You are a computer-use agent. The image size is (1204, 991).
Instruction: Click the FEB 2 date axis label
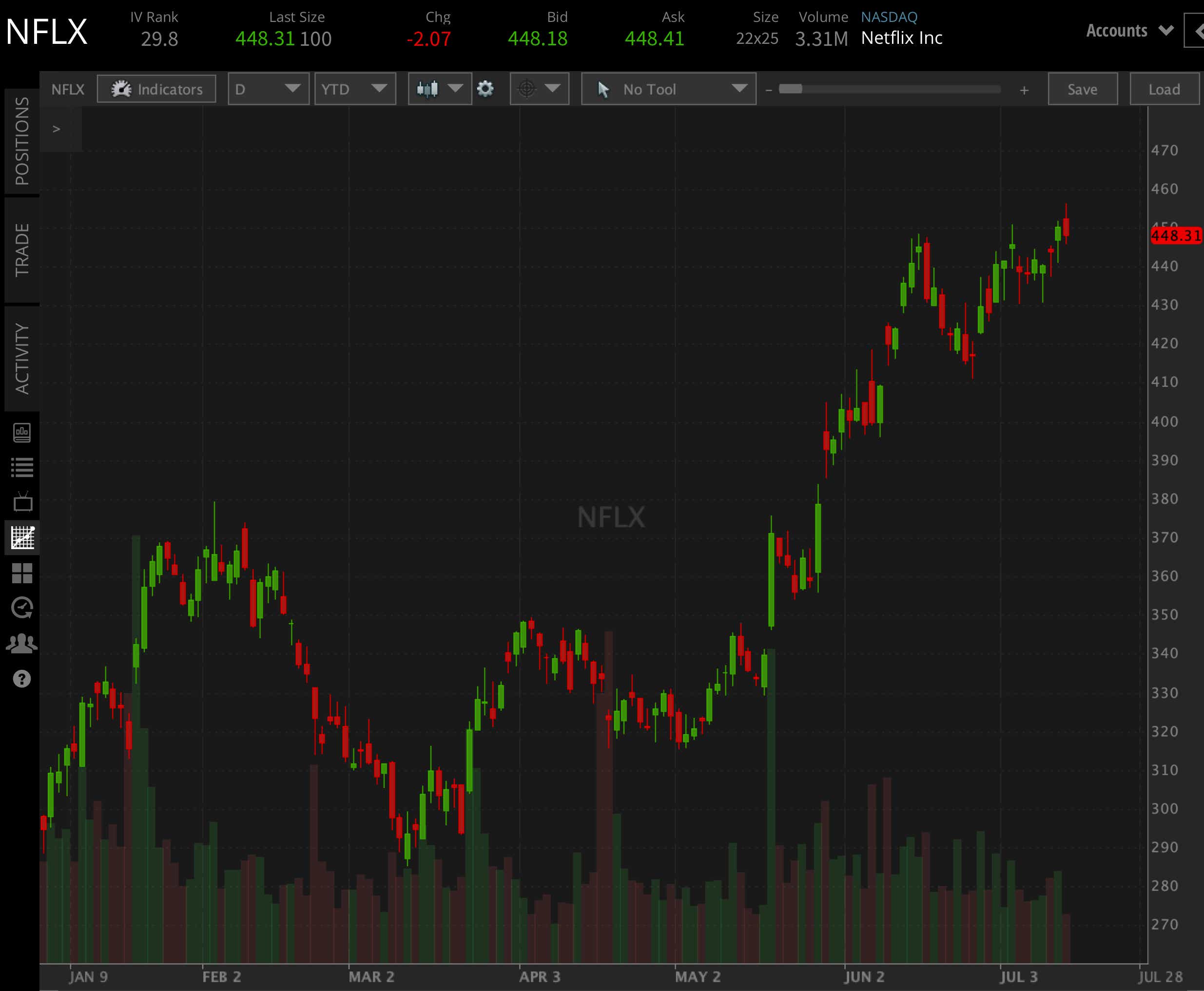pos(222,977)
